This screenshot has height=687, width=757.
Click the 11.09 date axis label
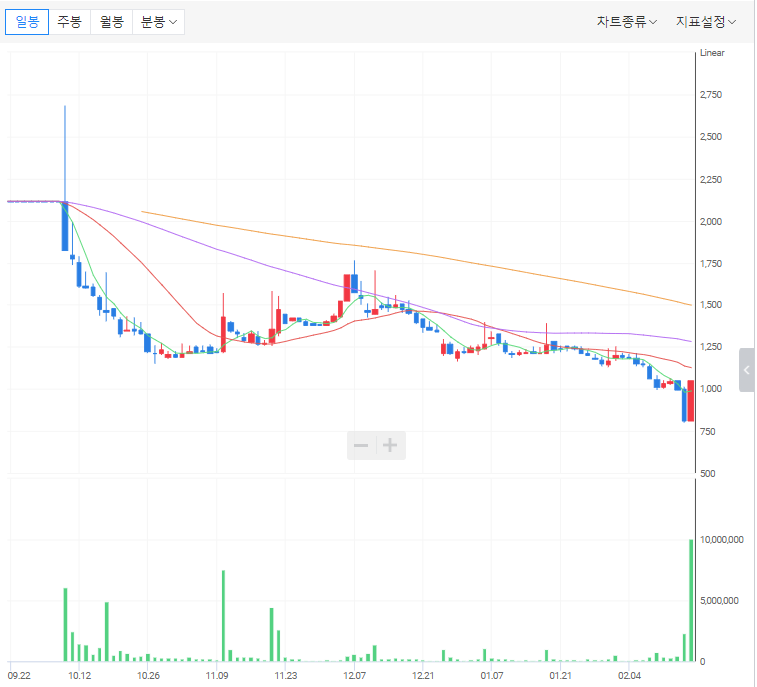click(x=217, y=675)
